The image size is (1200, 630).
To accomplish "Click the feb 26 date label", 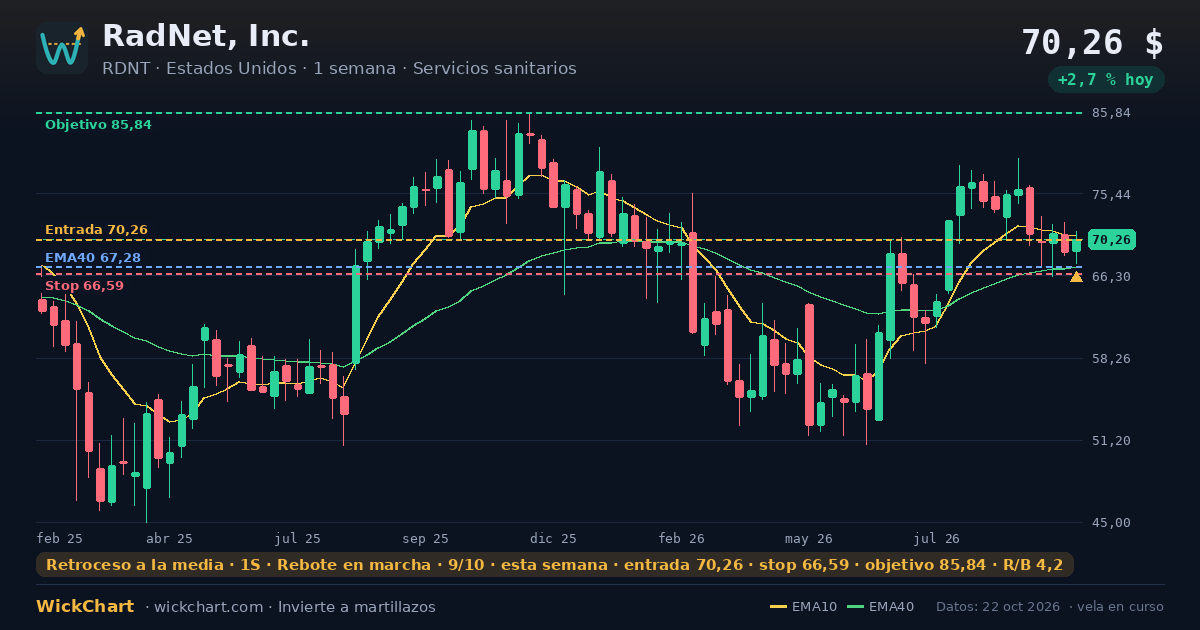I will coord(682,538).
